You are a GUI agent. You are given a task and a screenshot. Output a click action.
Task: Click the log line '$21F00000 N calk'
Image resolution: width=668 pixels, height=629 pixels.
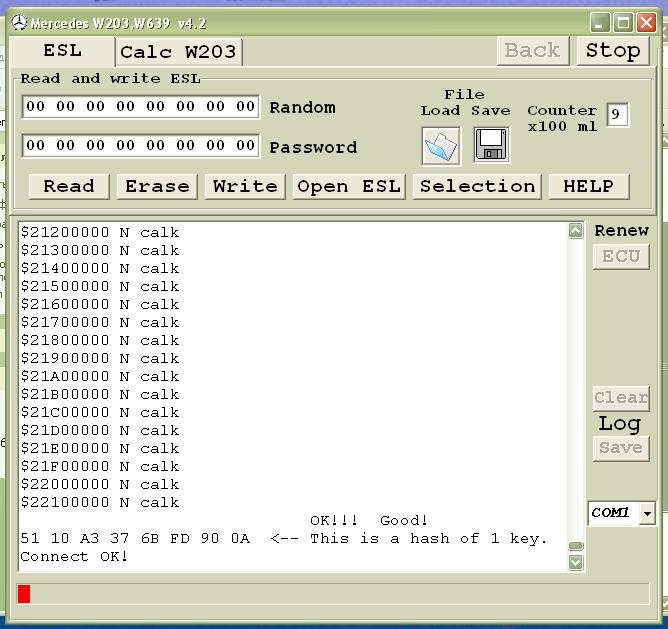100,467
